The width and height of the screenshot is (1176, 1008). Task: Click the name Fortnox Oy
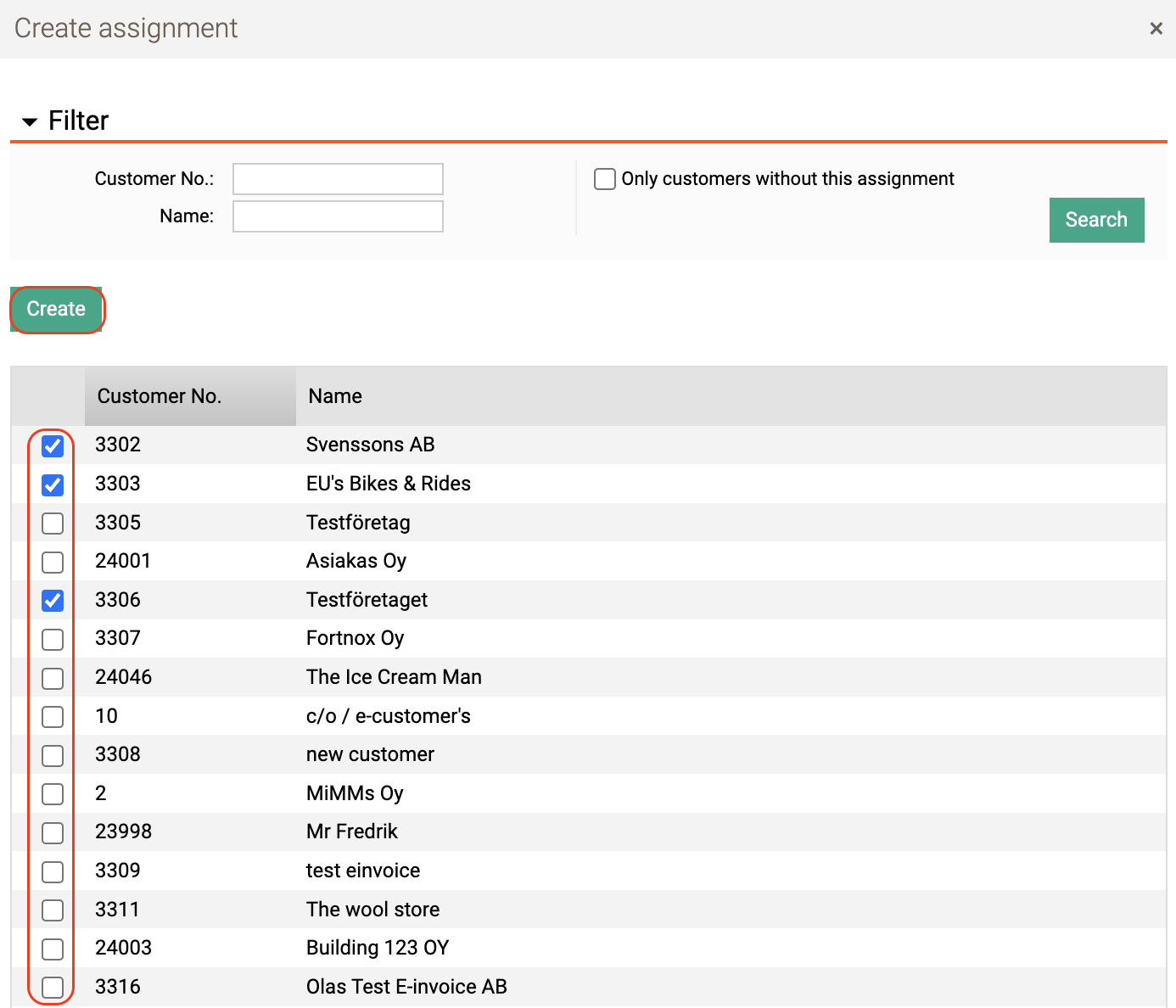pyautogui.click(x=356, y=638)
